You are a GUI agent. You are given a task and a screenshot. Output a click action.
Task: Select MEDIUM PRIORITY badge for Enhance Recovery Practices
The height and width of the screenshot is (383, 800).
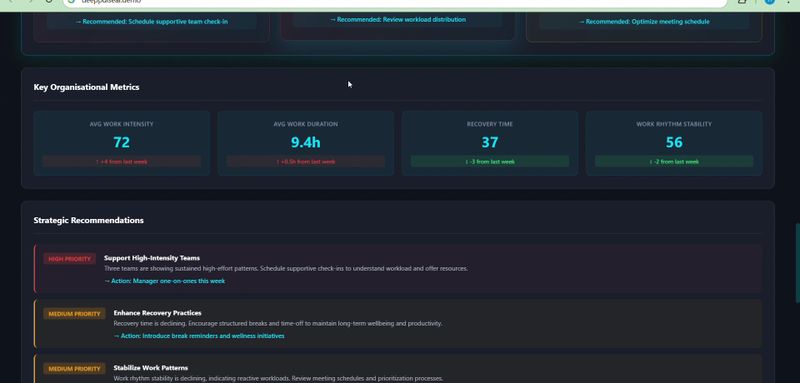(74, 314)
